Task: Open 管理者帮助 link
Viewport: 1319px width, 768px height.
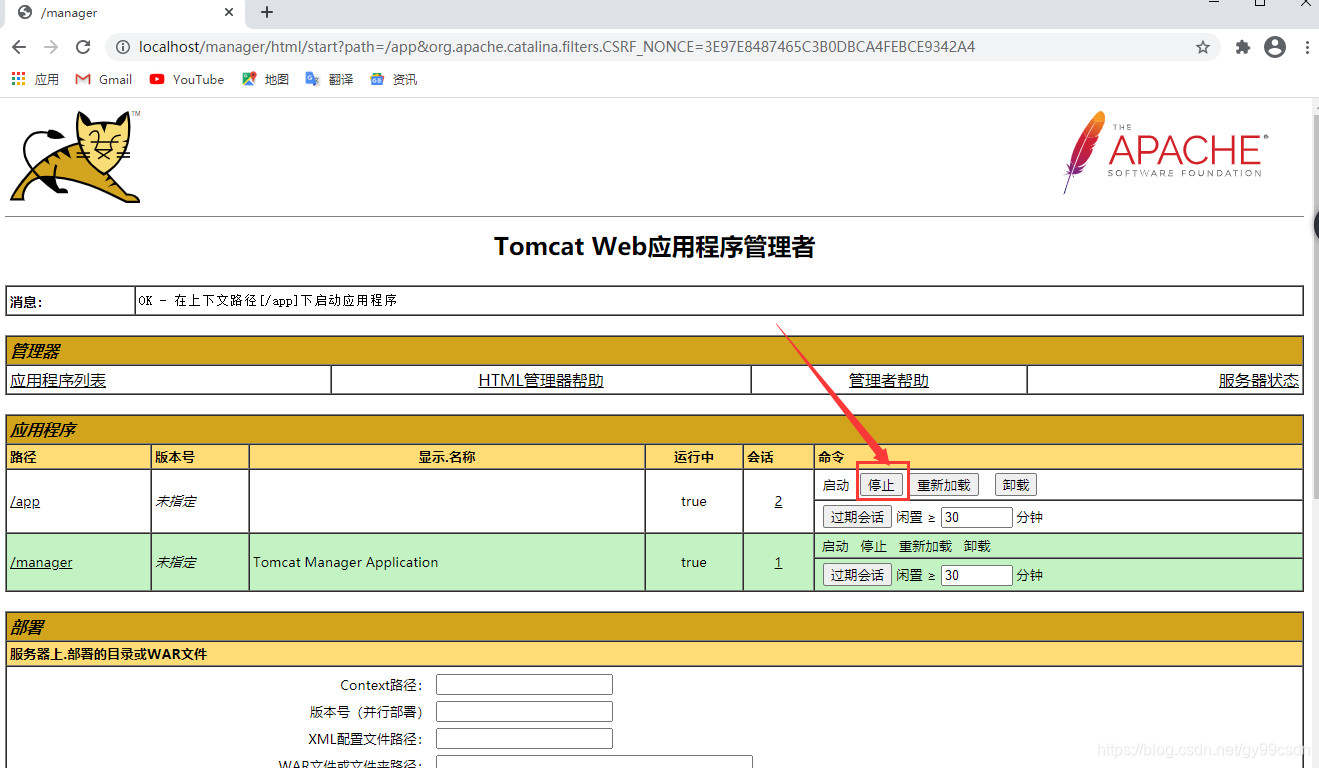Action: [x=889, y=380]
